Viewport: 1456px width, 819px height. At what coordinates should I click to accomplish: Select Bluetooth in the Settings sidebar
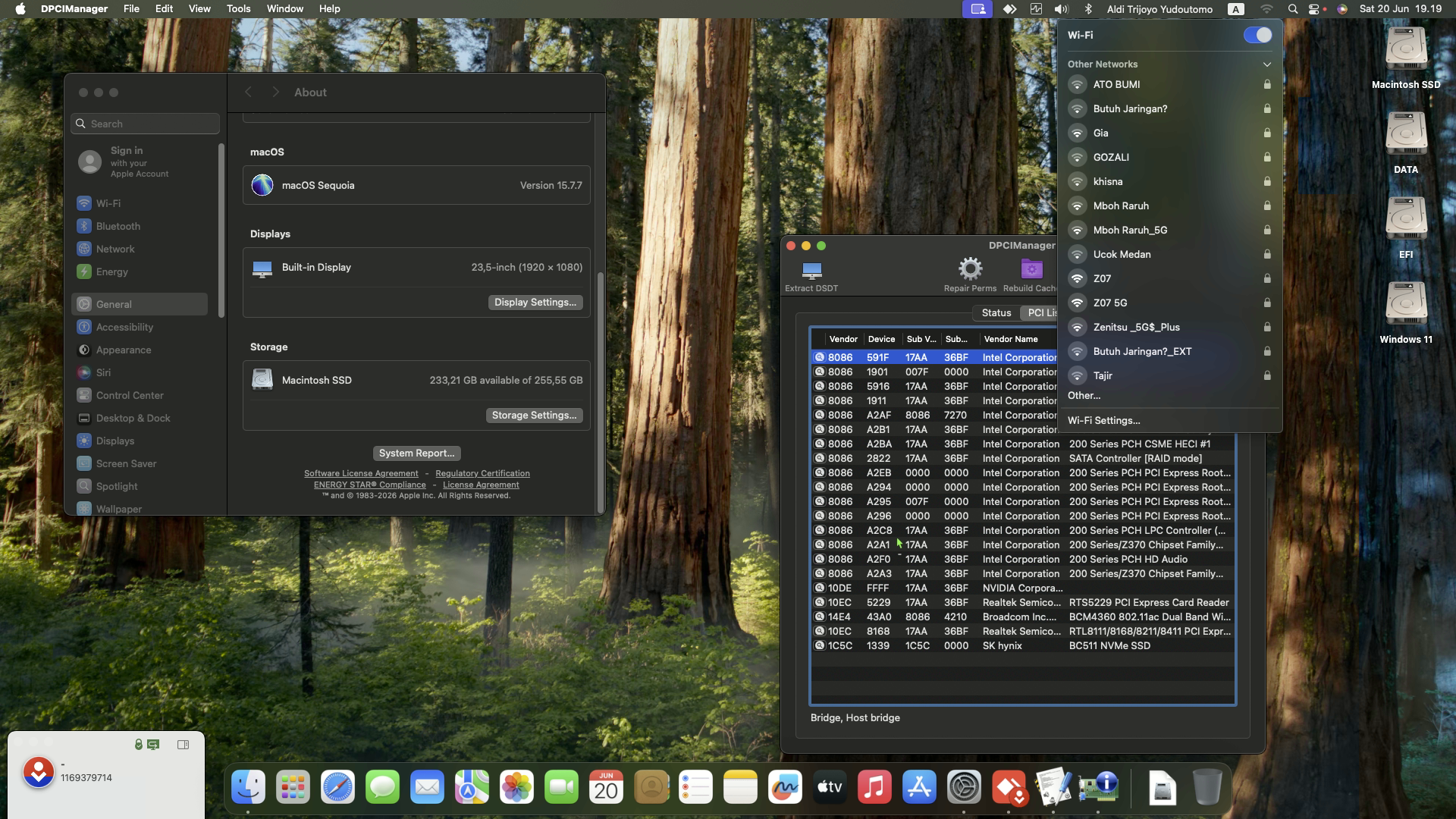tap(140, 226)
